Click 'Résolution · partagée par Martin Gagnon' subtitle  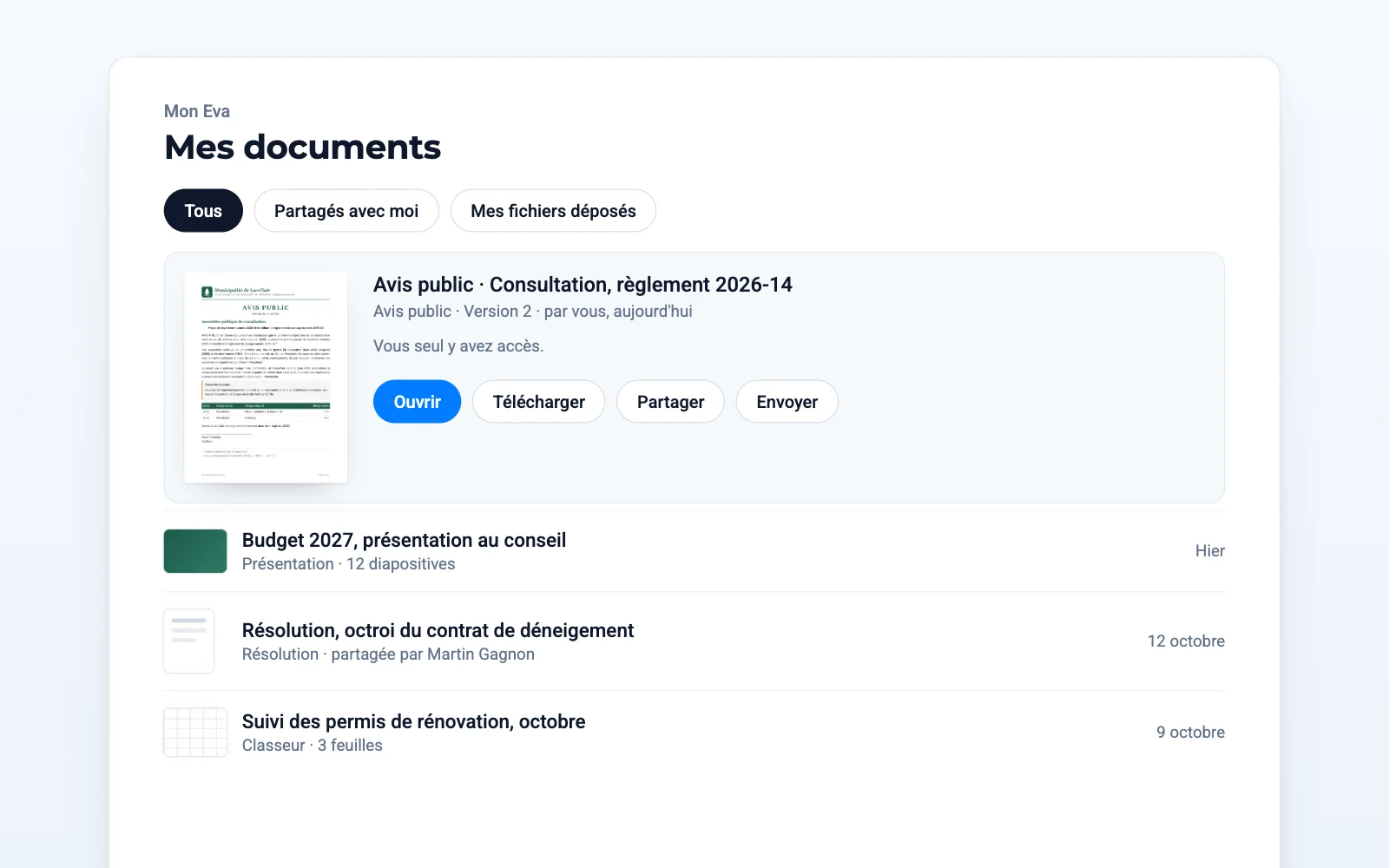click(x=388, y=654)
